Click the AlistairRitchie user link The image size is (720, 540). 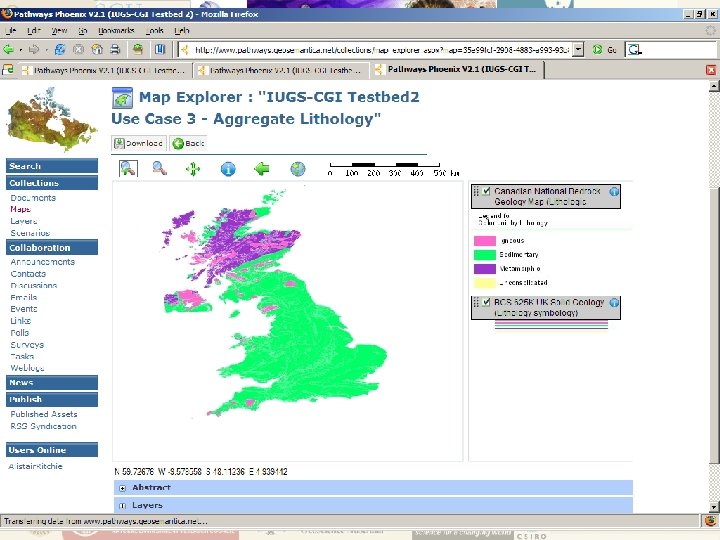tap(35, 466)
